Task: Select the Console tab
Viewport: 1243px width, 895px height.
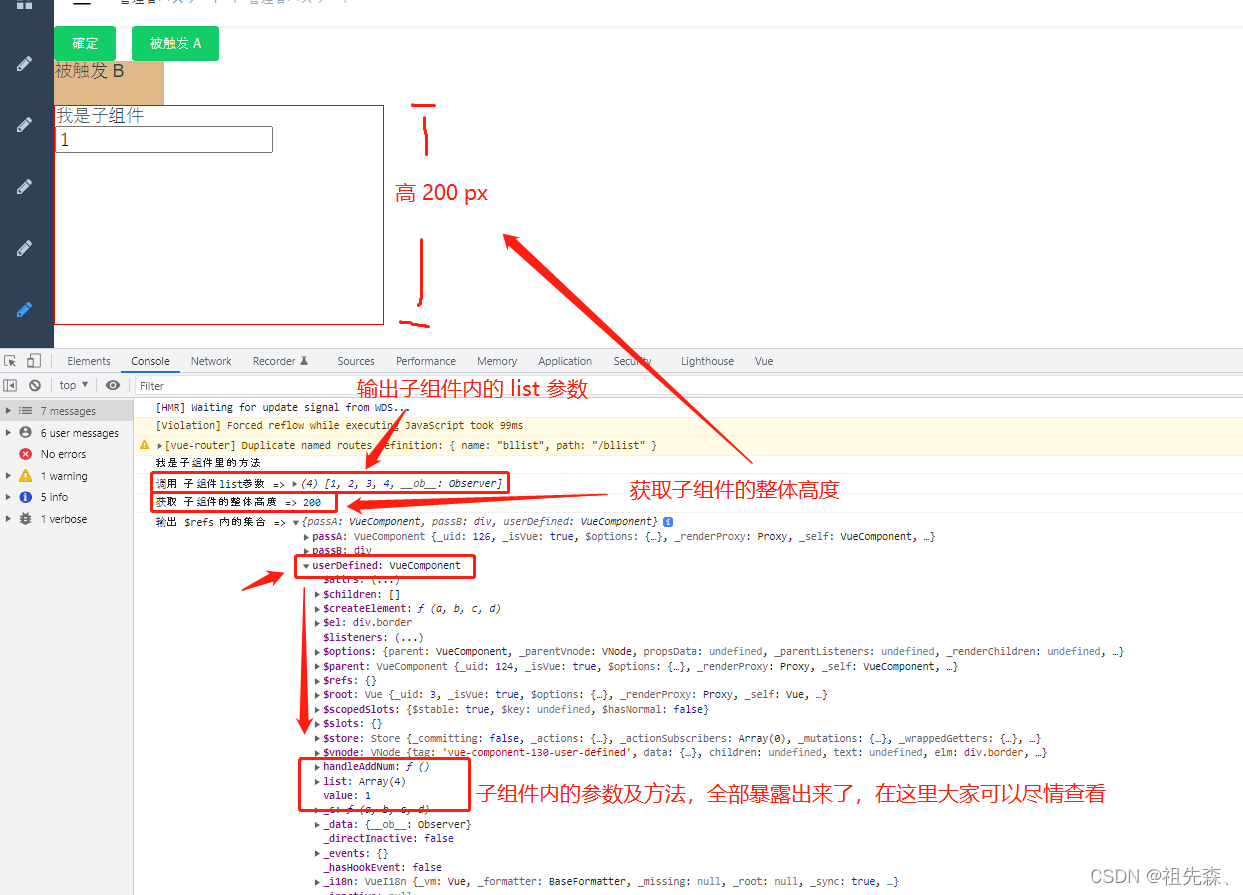Action: [x=150, y=361]
